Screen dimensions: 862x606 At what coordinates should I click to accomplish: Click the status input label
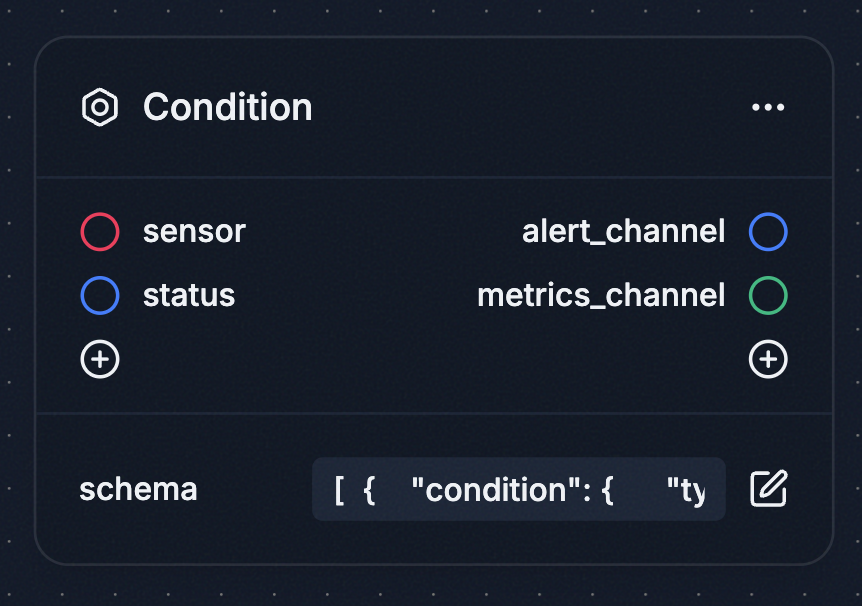(x=189, y=295)
